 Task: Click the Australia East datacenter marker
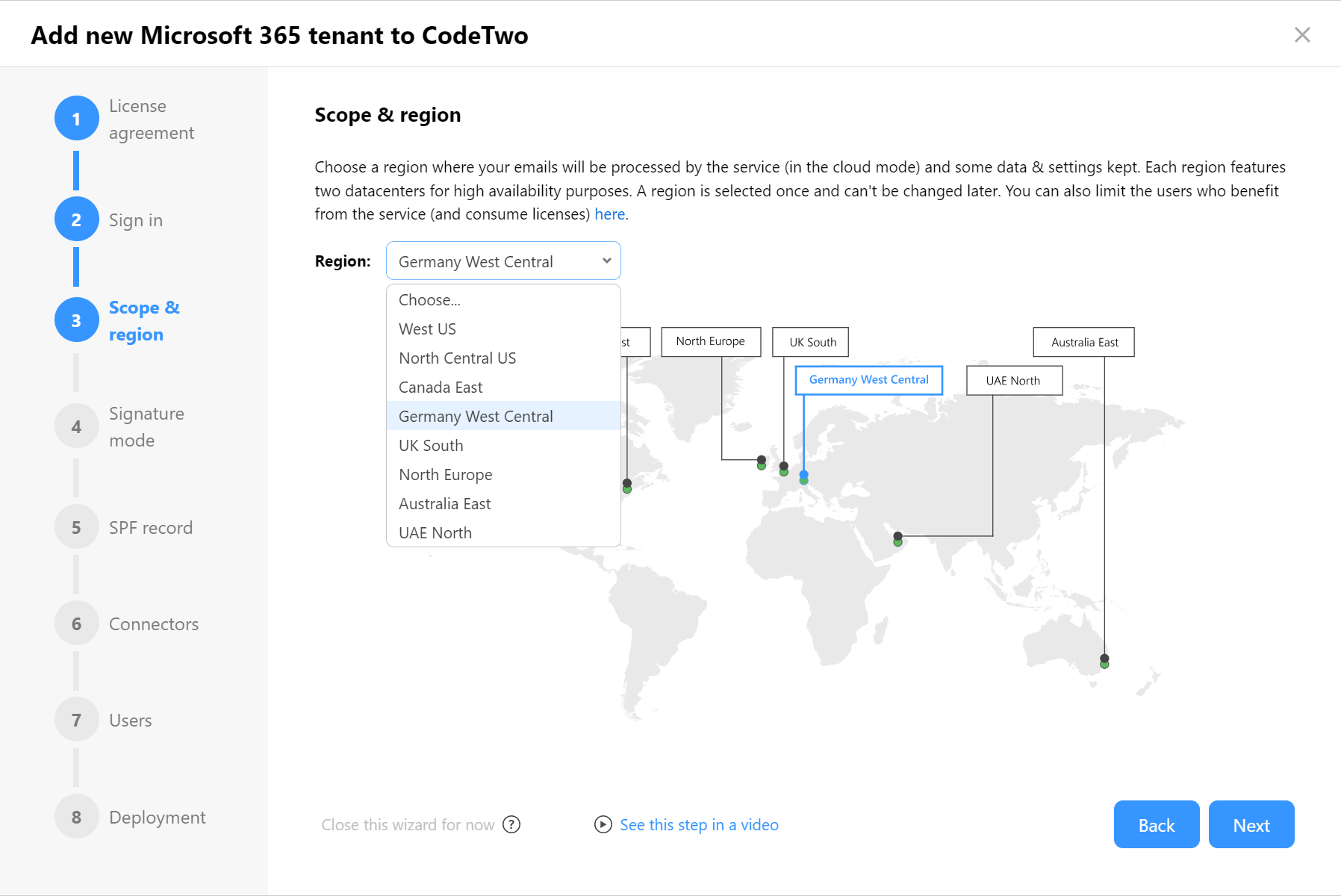(1104, 661)
